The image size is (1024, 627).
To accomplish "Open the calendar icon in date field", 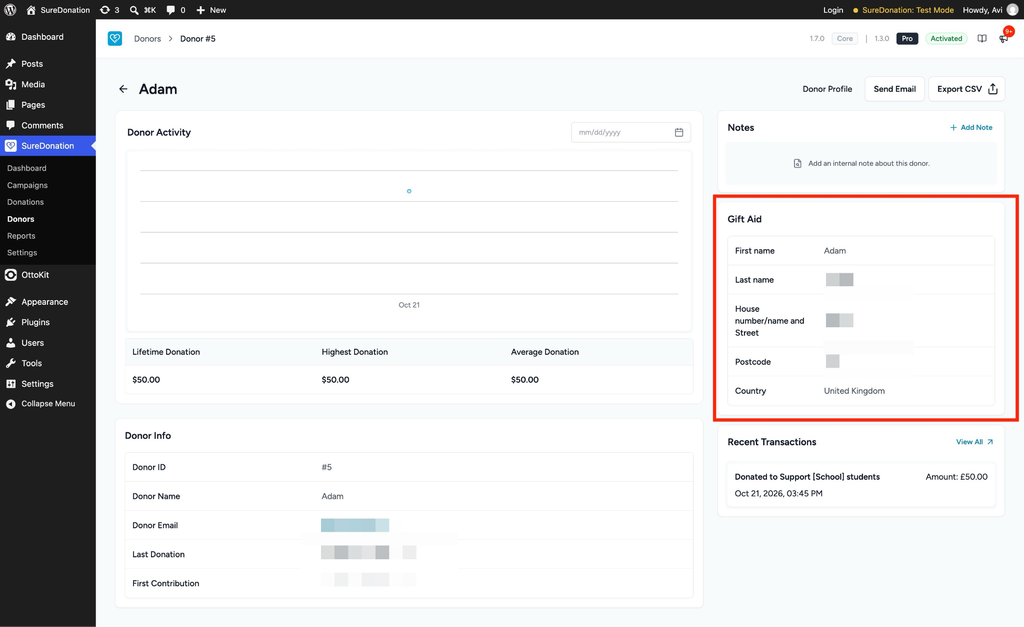I will point(679,132).
